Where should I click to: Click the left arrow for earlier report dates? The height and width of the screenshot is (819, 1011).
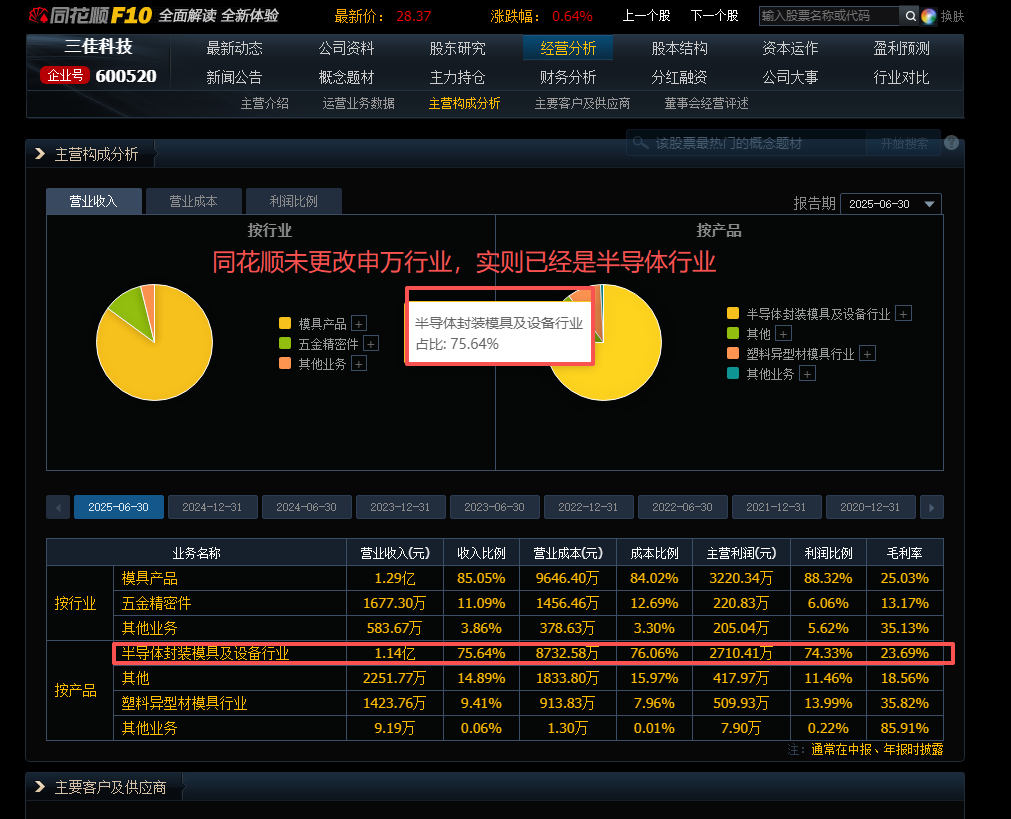[58, 507]
